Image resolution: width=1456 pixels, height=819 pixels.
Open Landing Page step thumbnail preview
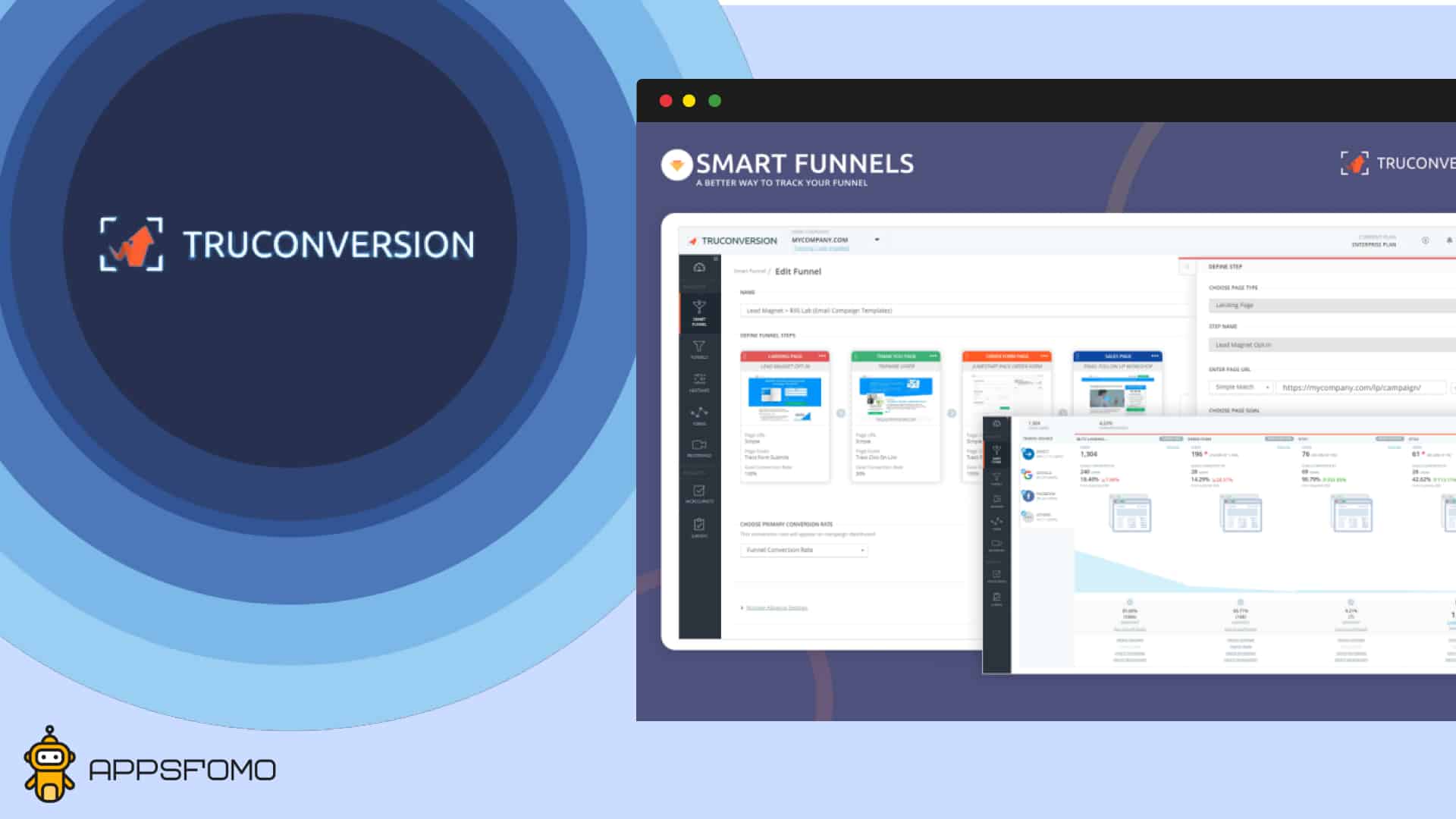[x=784, y=400]
